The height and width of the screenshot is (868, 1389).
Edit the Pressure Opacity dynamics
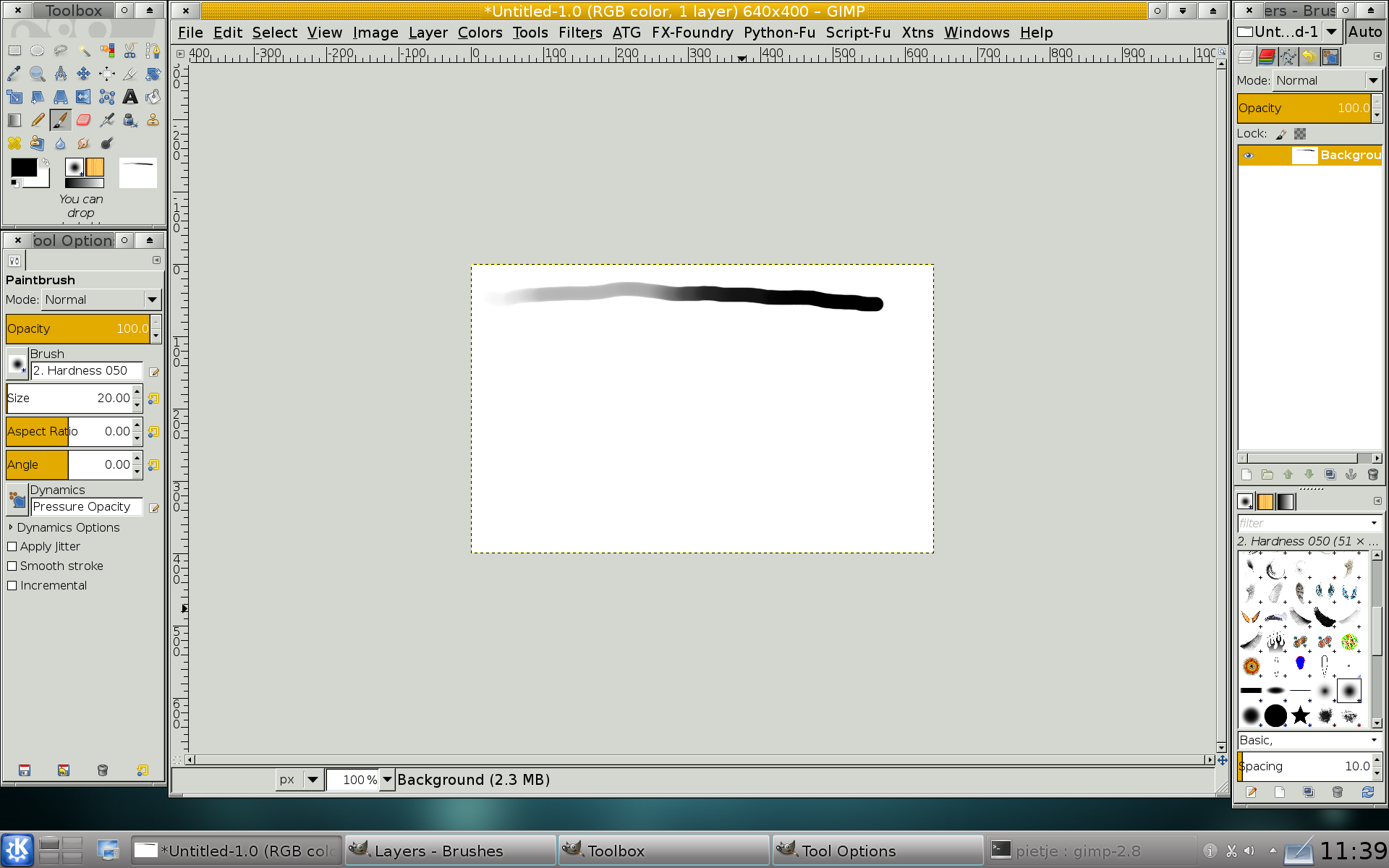coord(154,509)
